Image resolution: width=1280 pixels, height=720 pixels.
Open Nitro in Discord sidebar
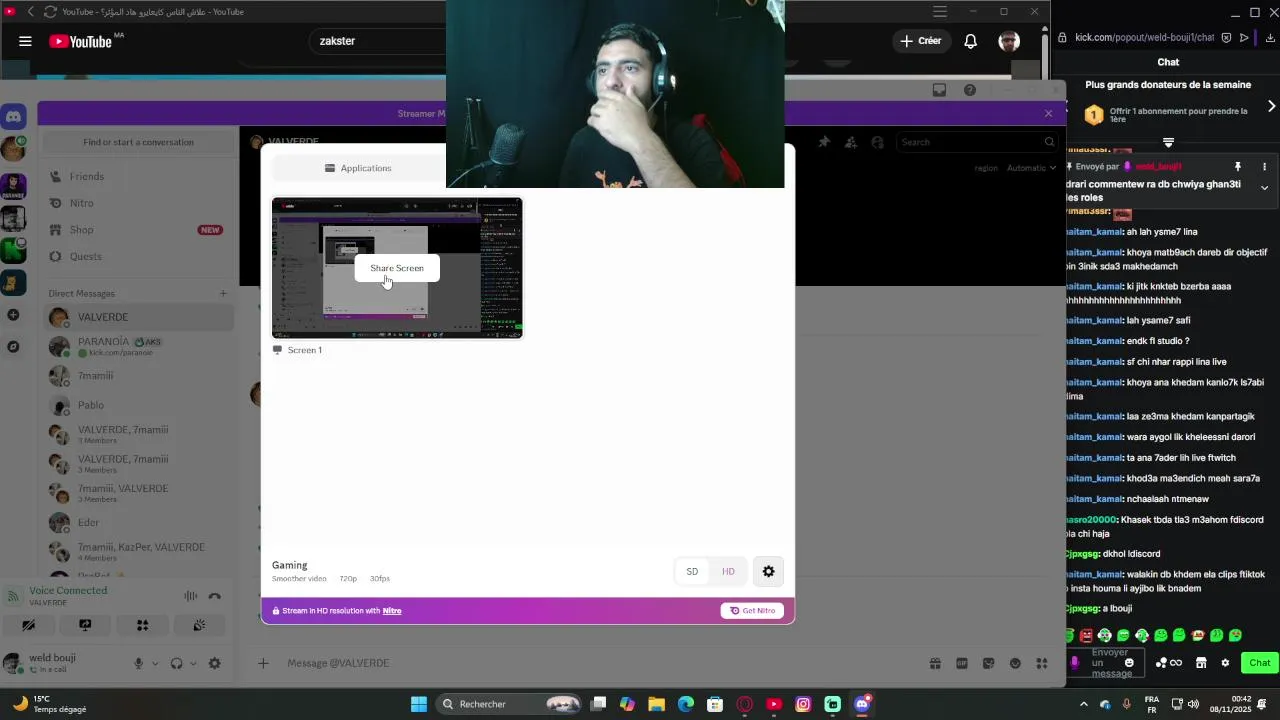pyautogui.click(x=139, y=203)
